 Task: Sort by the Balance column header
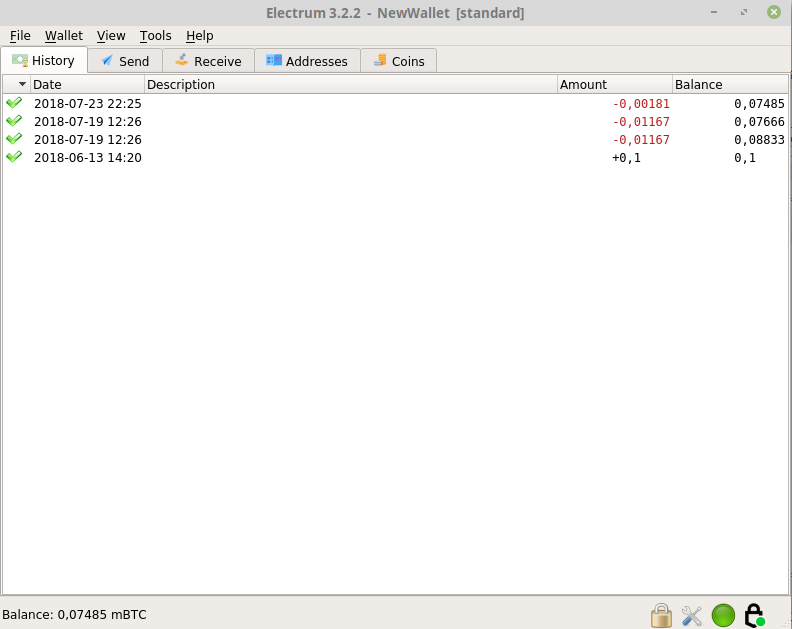(x=730, y=84)
